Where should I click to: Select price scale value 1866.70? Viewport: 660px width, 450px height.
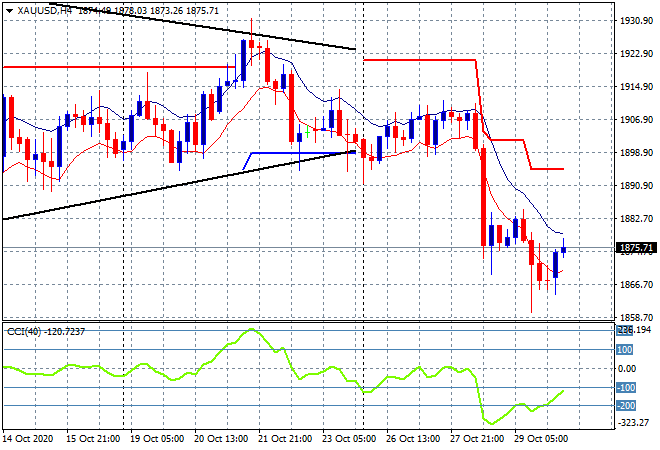(636, 285)
